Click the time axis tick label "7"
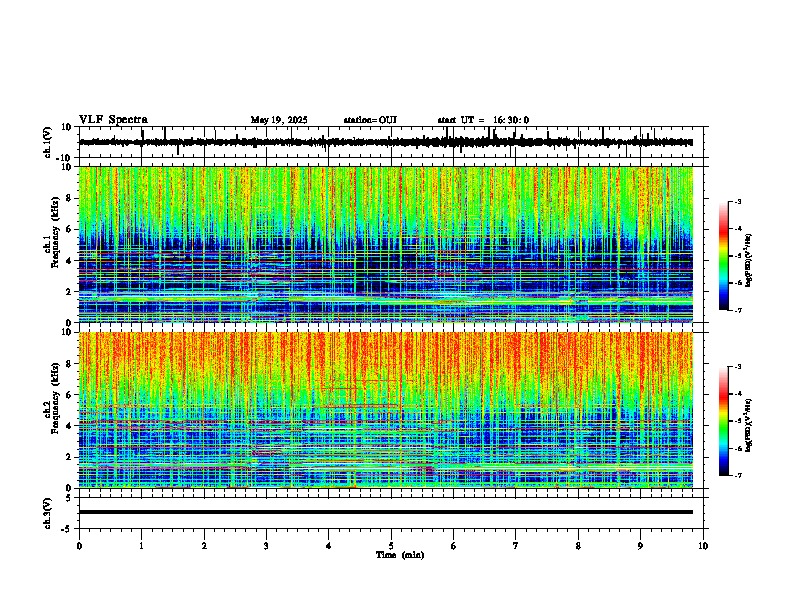The image size is (792, 612). tap(516, 546)
